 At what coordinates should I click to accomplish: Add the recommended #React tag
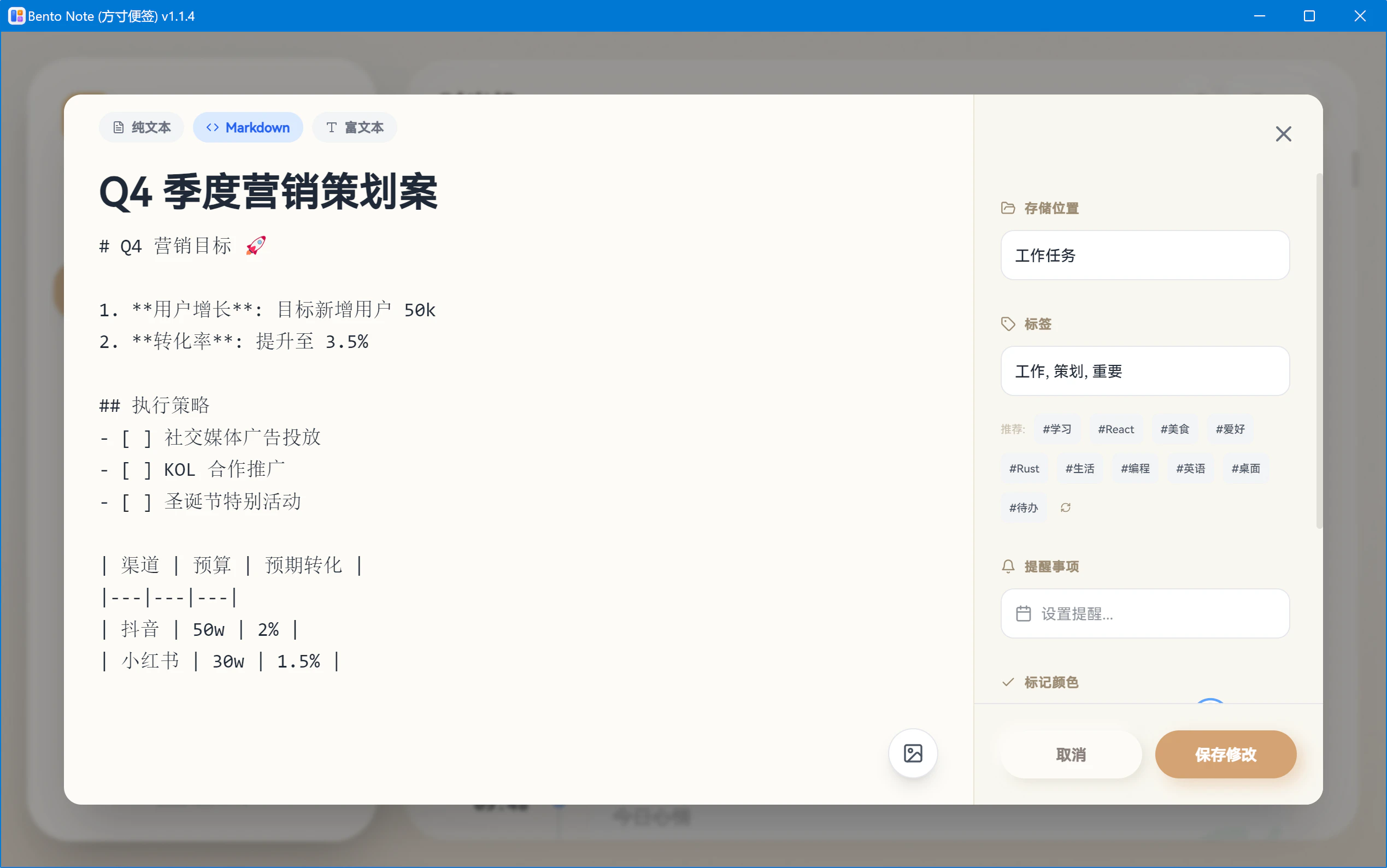tap(1115, 429)
